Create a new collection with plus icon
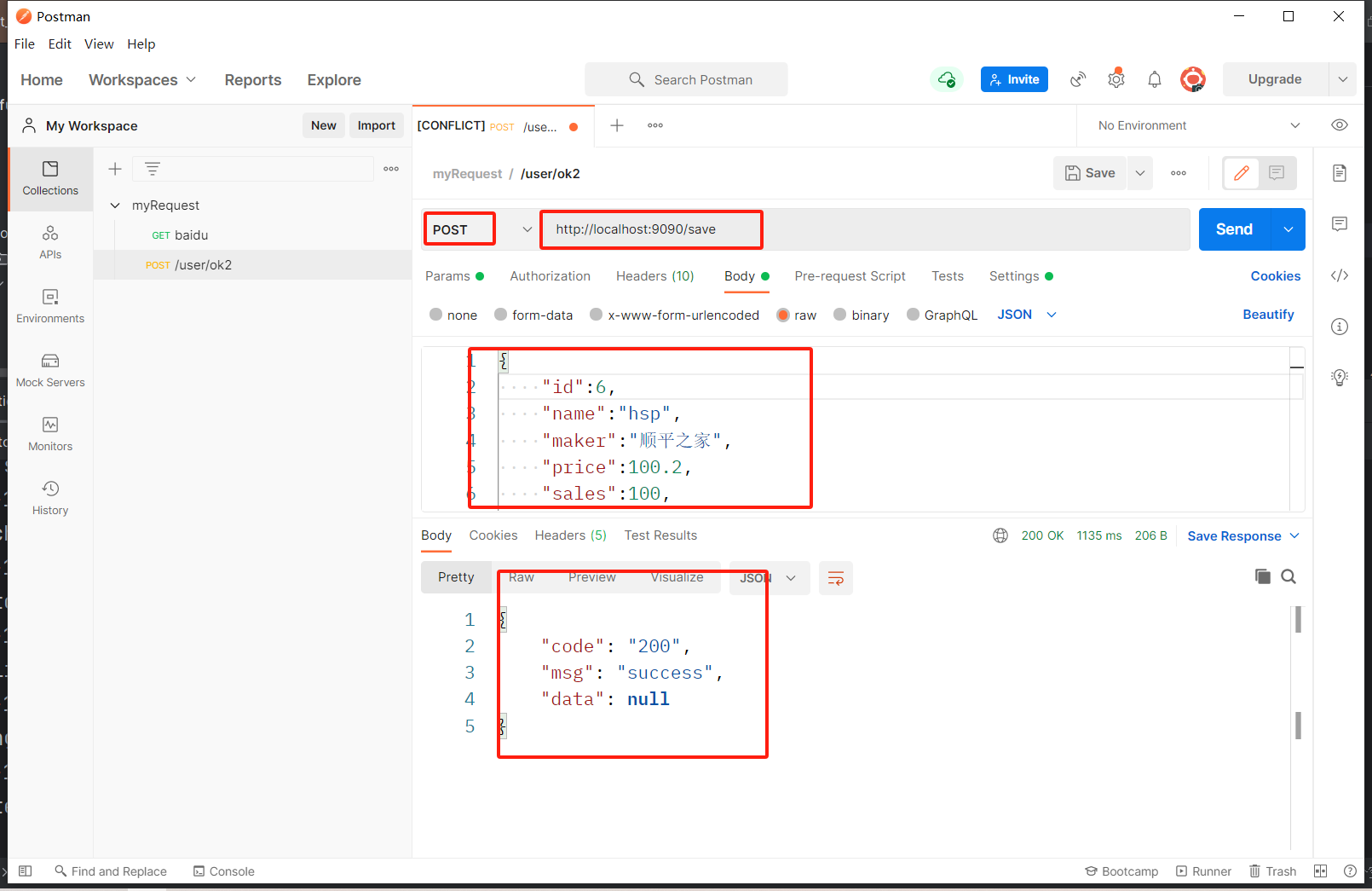The image size is (1372, 891). coord(115,169)
